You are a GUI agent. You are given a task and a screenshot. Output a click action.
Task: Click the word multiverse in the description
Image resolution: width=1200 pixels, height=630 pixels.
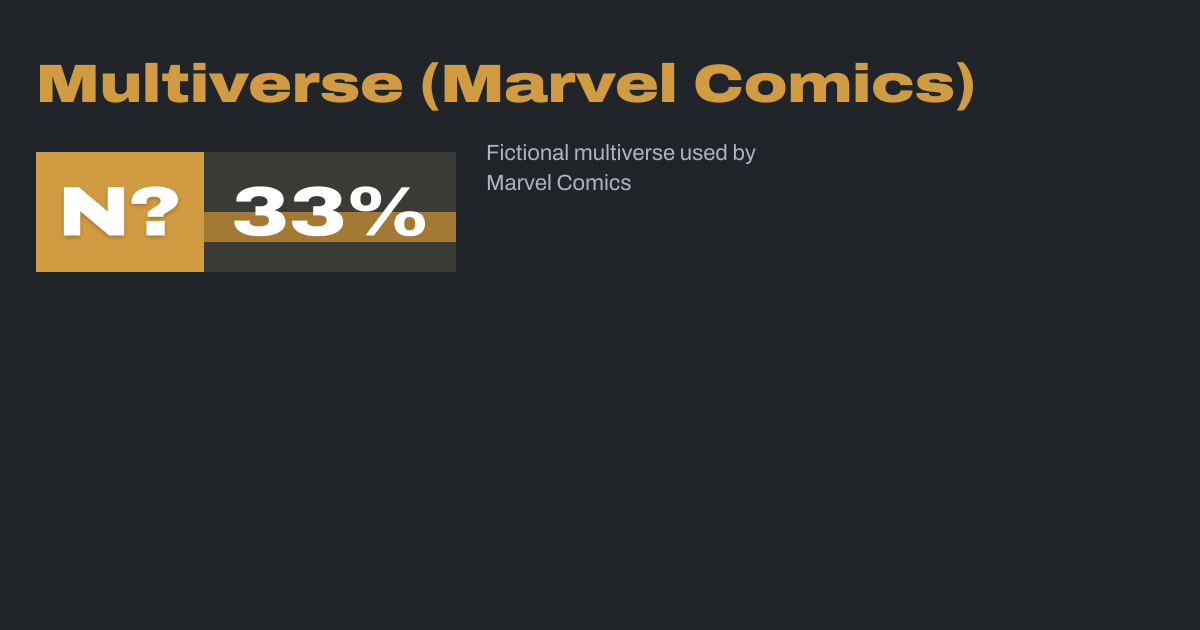click(x=625, y=153)
